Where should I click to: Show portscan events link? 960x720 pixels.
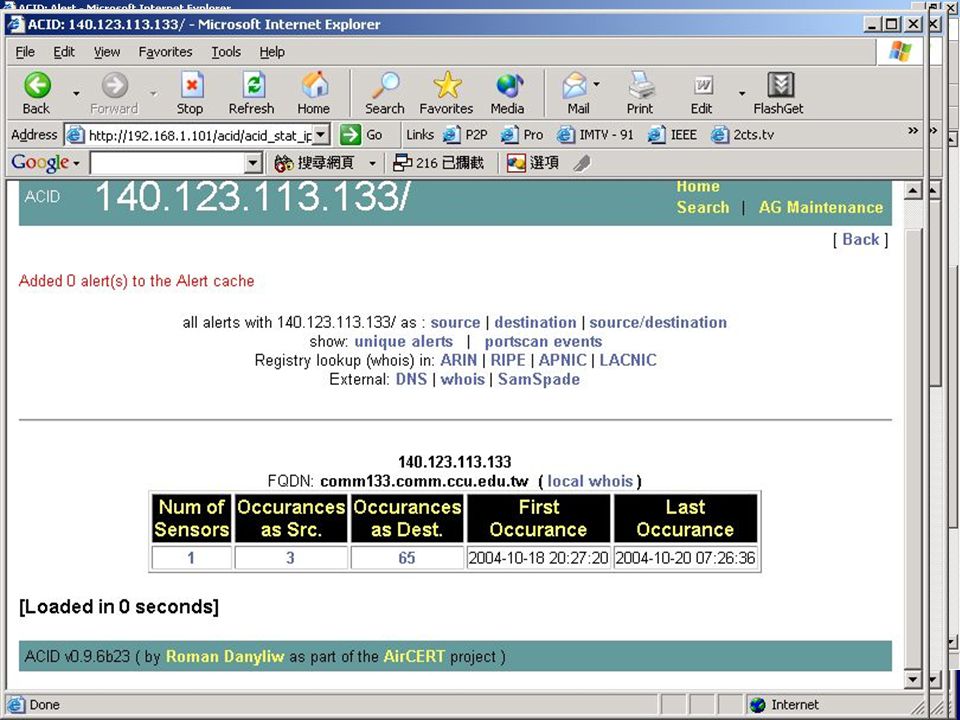pos(543,342)
